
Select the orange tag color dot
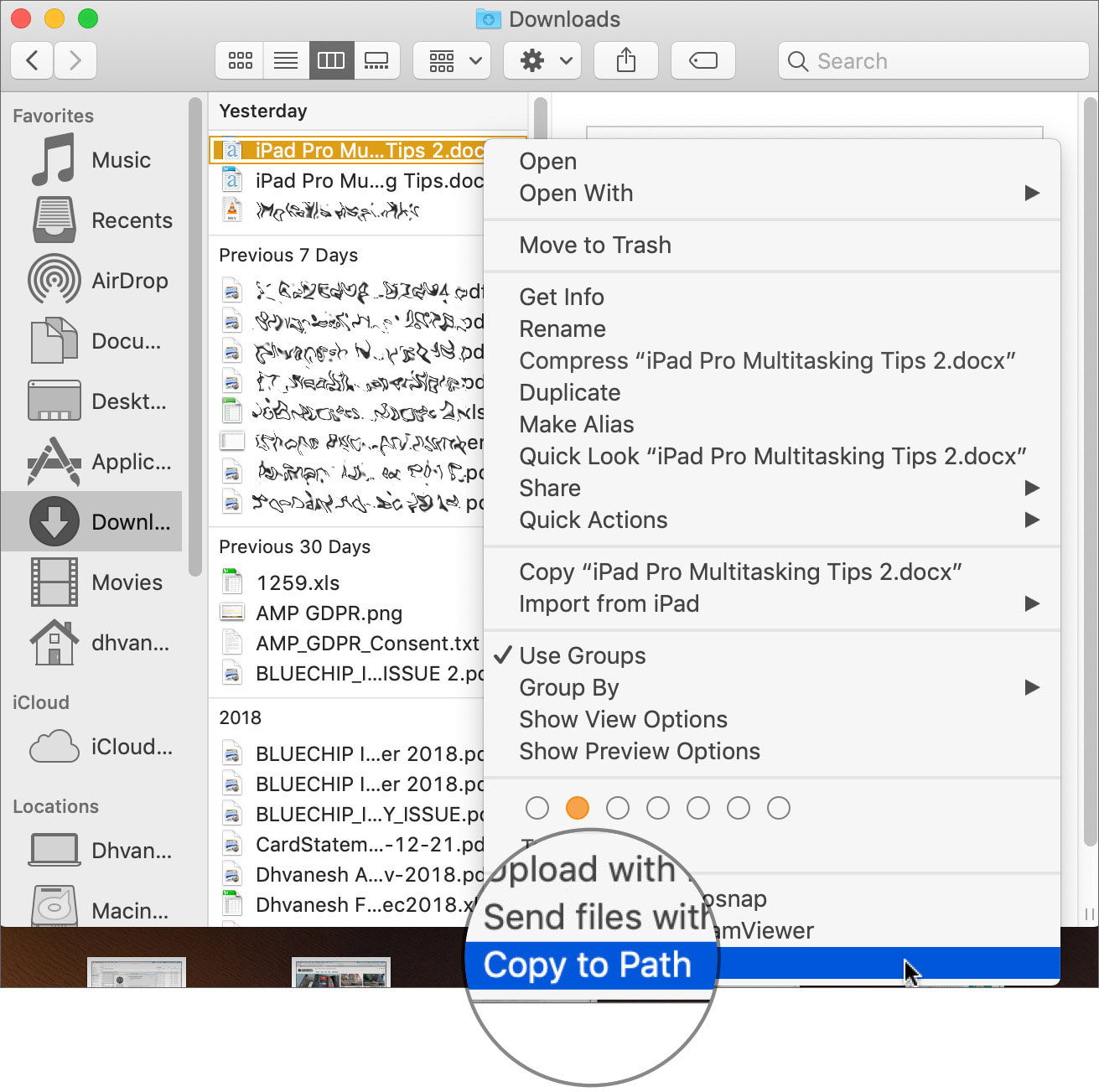578,808
